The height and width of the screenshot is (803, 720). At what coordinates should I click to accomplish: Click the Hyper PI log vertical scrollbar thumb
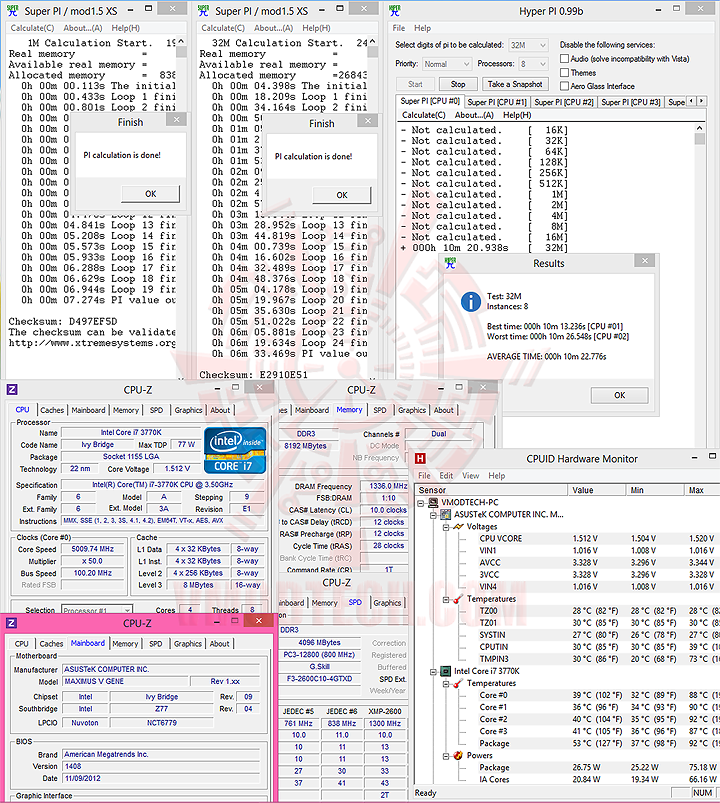700,138
